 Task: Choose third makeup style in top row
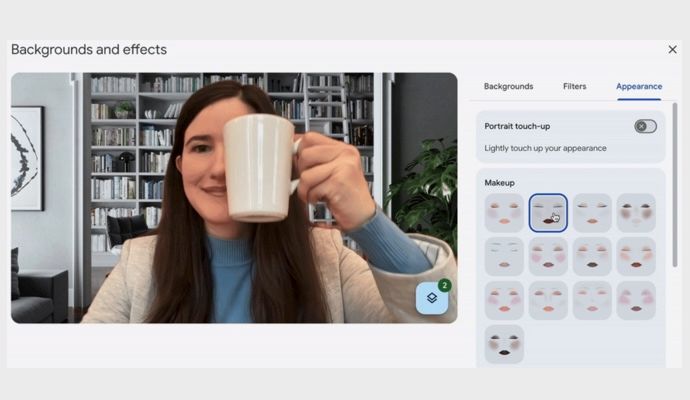point(592,213)
